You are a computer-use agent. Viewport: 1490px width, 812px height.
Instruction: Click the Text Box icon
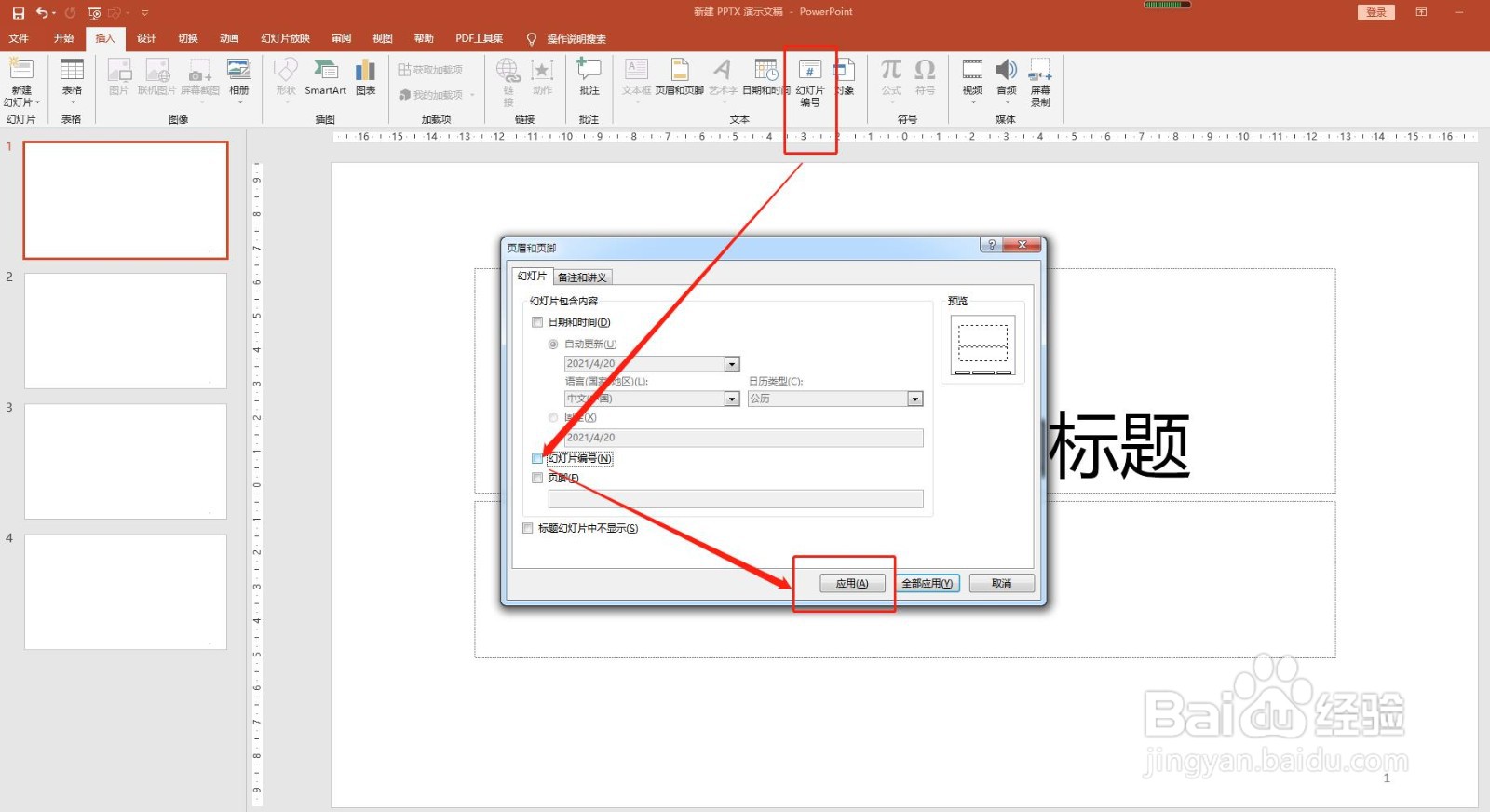(x=637, y=71)
